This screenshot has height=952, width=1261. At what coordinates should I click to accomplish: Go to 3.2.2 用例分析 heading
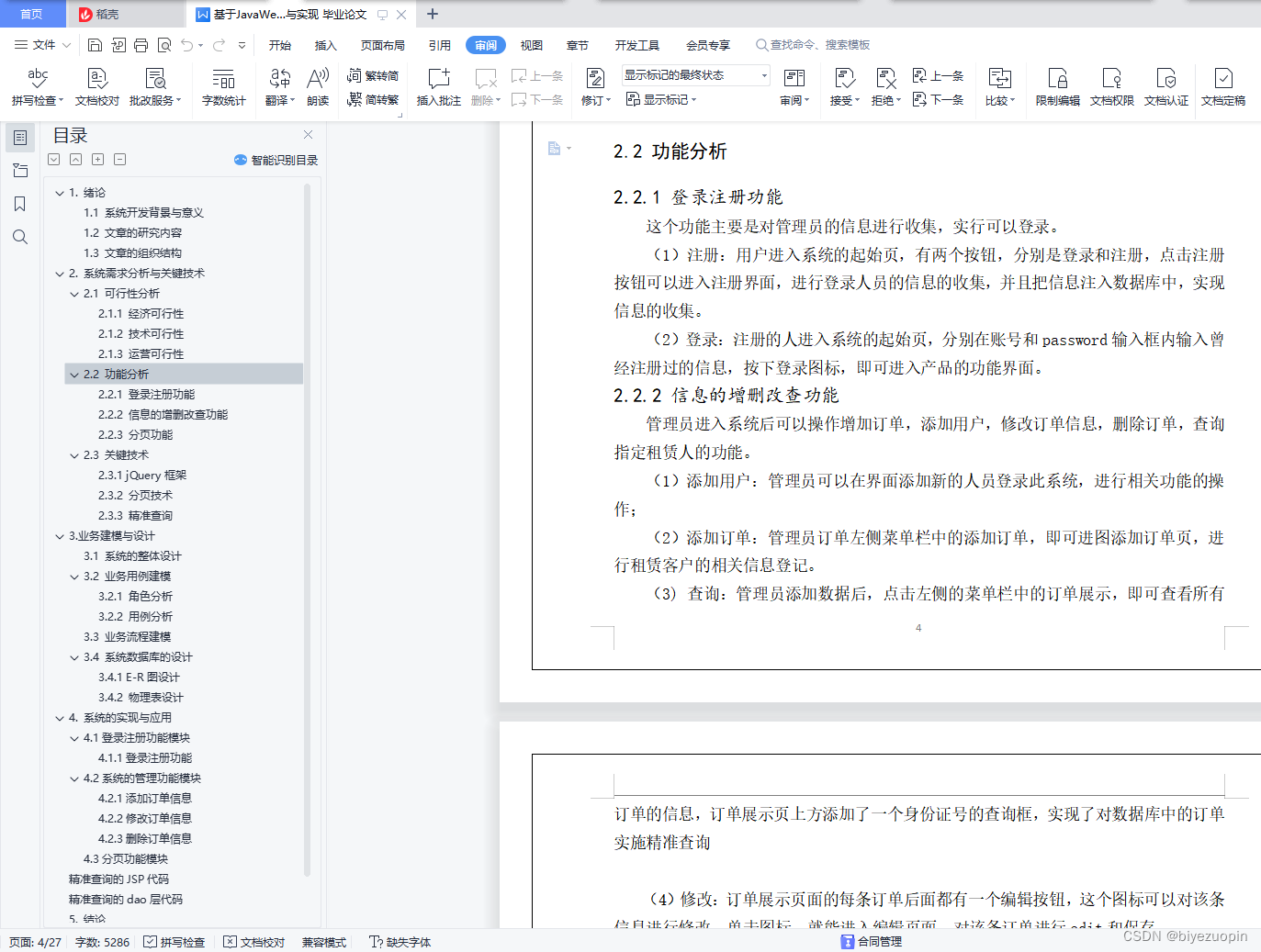pos(135,617)
